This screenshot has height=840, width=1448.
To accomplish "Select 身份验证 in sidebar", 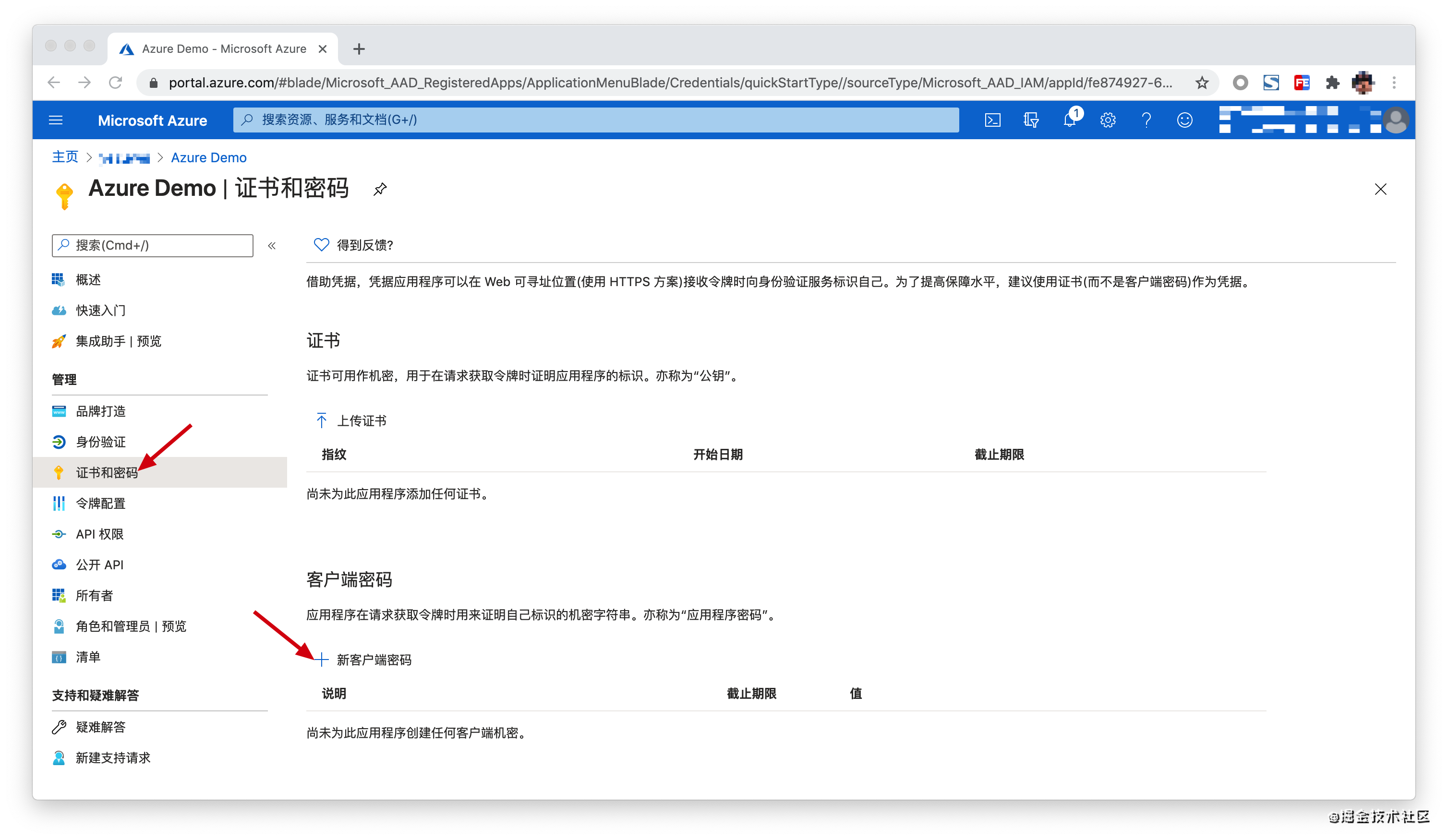I will pyautogui.click(x=100, y=442).
